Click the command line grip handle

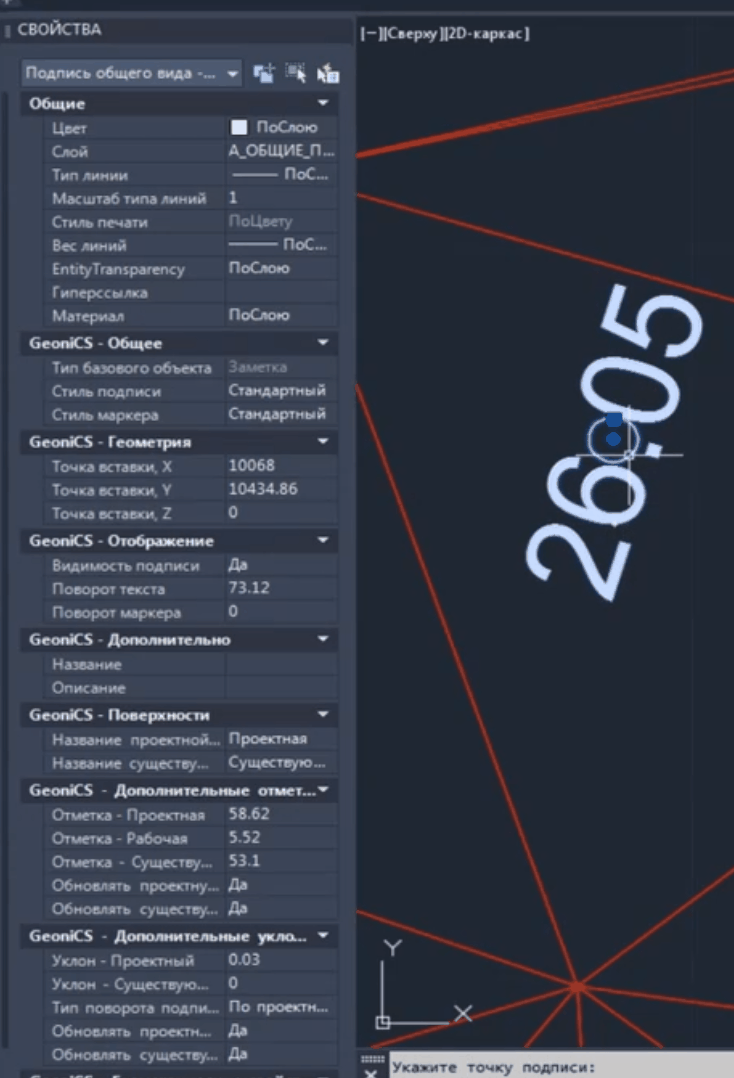(x=371, y=1058)
